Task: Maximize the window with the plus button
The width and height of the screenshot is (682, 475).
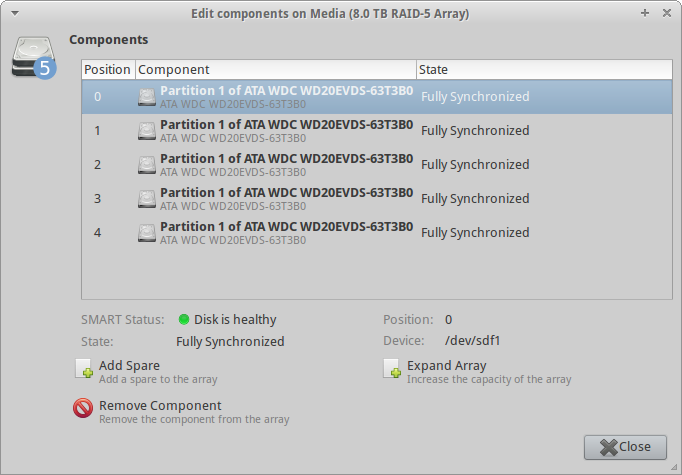Action: [645, 13]
